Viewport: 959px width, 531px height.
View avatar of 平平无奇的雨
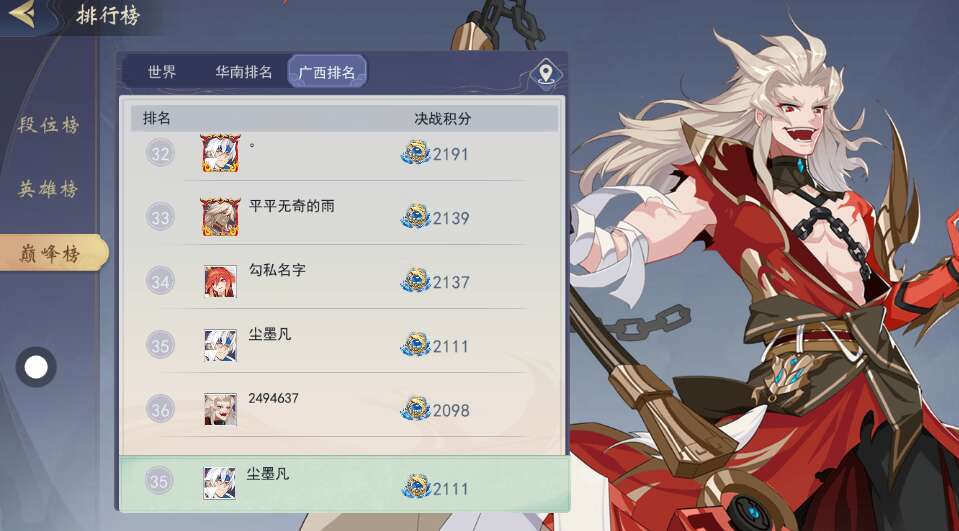click(x=220, y=217)
